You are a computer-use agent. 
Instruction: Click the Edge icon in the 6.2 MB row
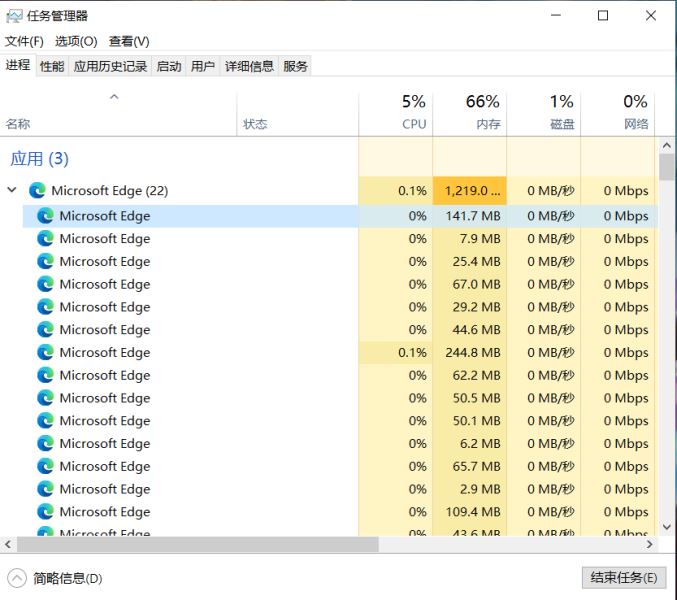[x=45, y=443]
